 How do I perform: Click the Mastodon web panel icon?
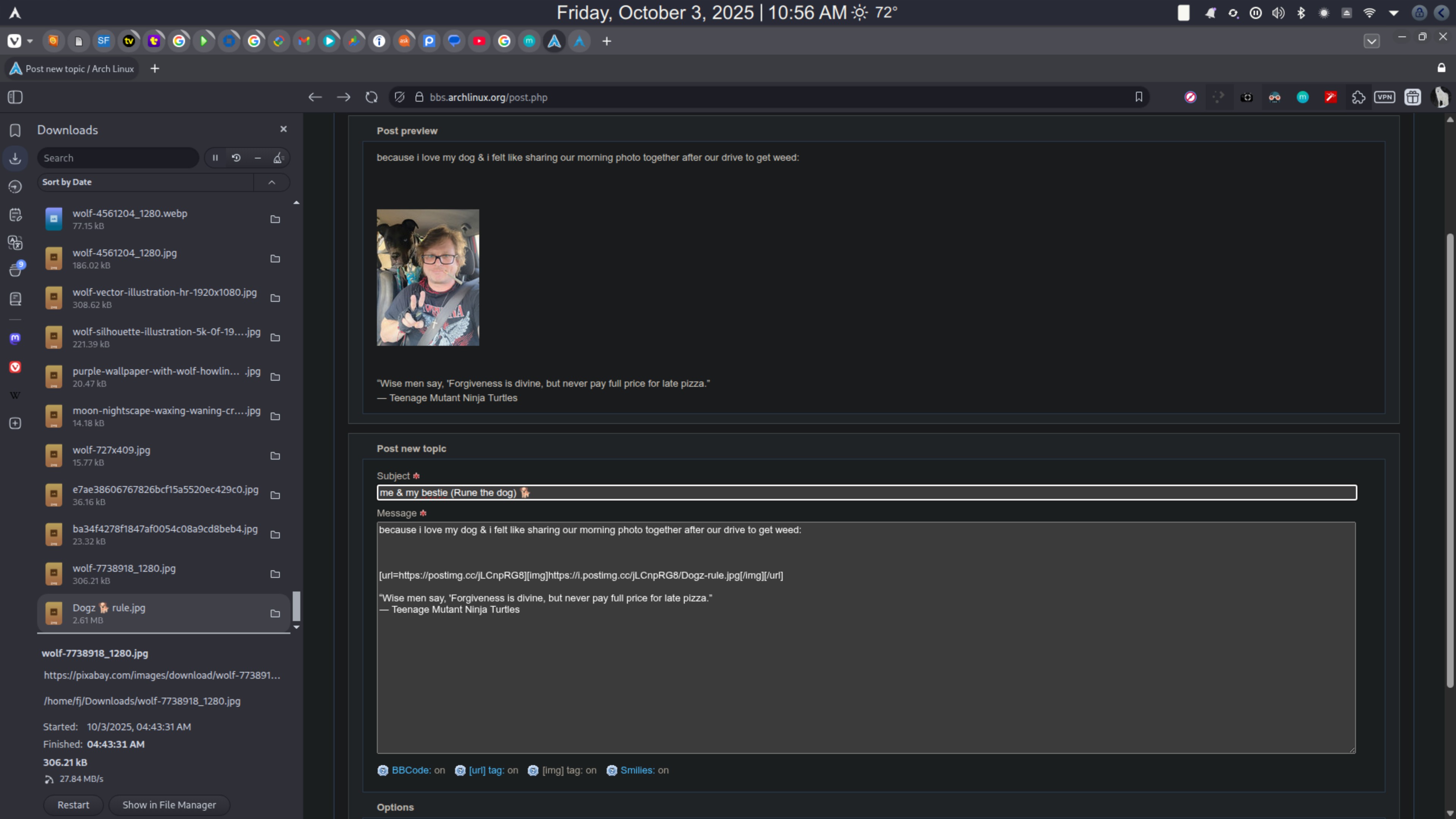[15, 338]
